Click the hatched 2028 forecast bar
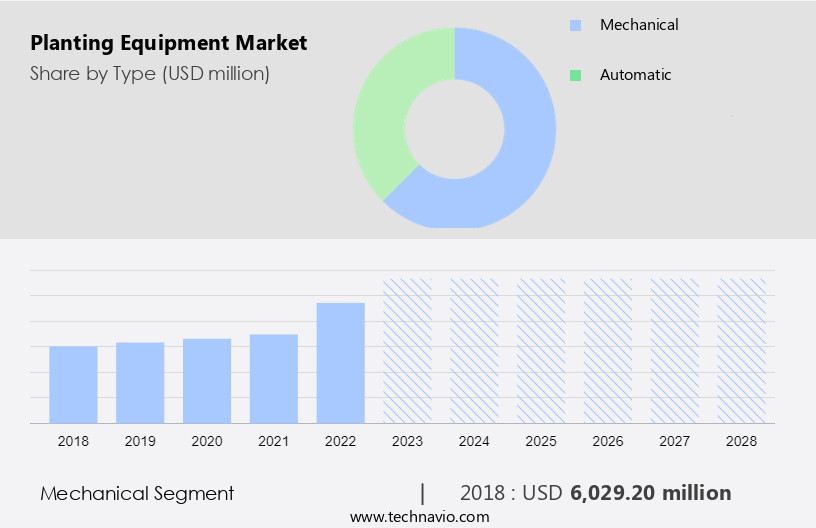This screenshot has width=816, height=528. pyautogui.click(x=742, y=350)
